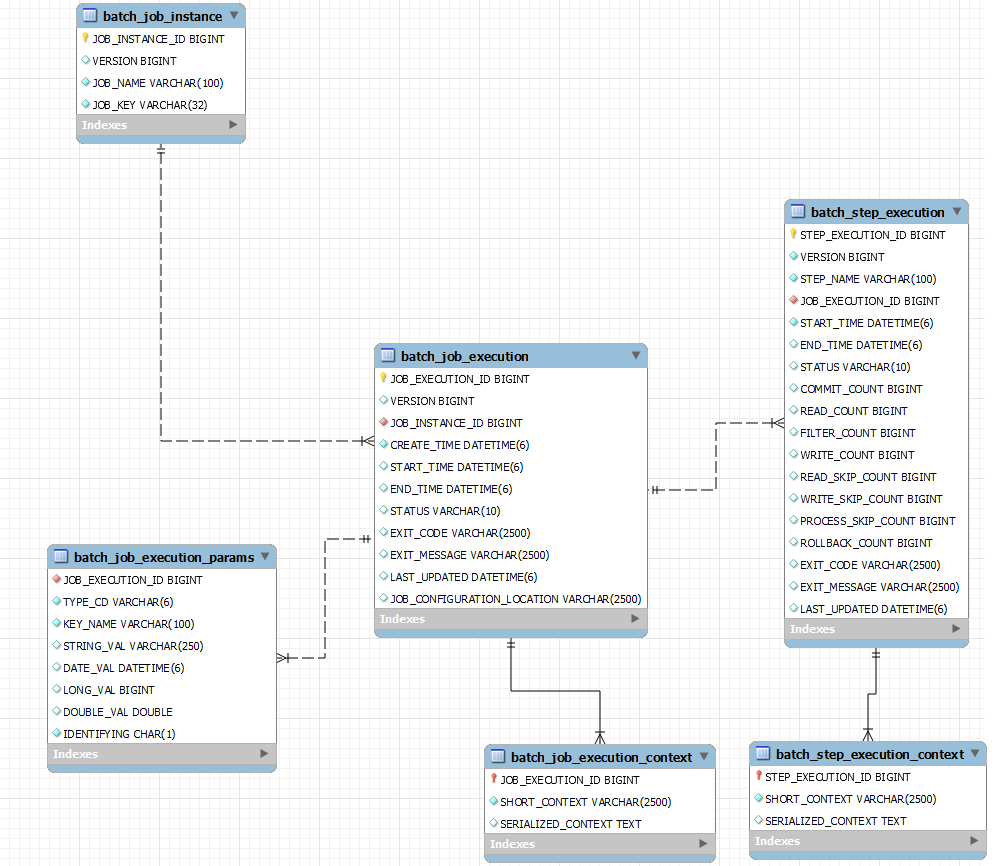Click red key icon in batch_job_execution_context
1000x866 pixels.
click(494, 779)
